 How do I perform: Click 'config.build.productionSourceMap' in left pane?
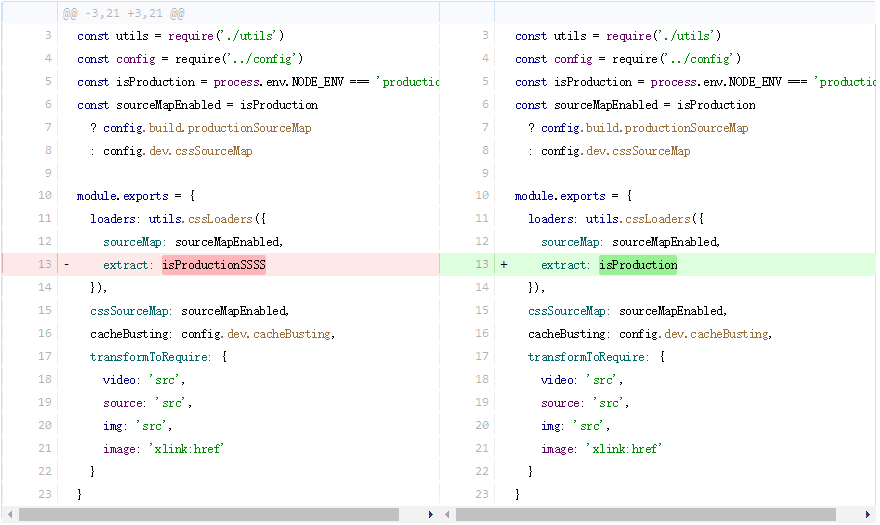pyautogui.click(x=207, y=128)
